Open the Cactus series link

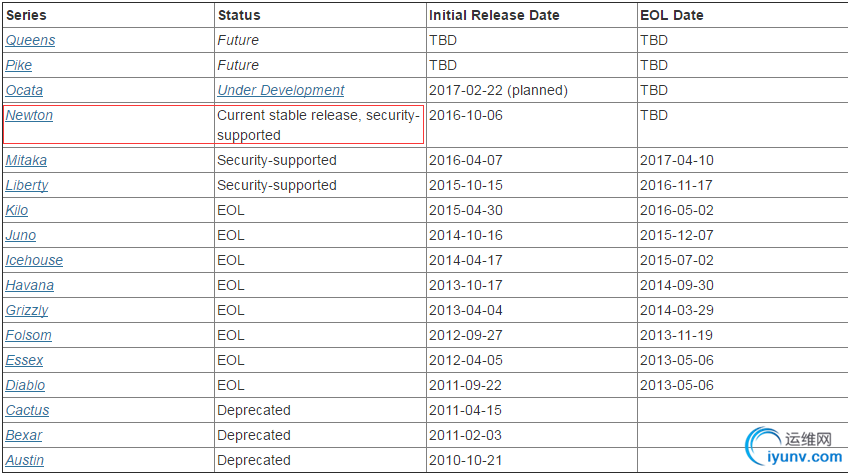pos(27,410)
